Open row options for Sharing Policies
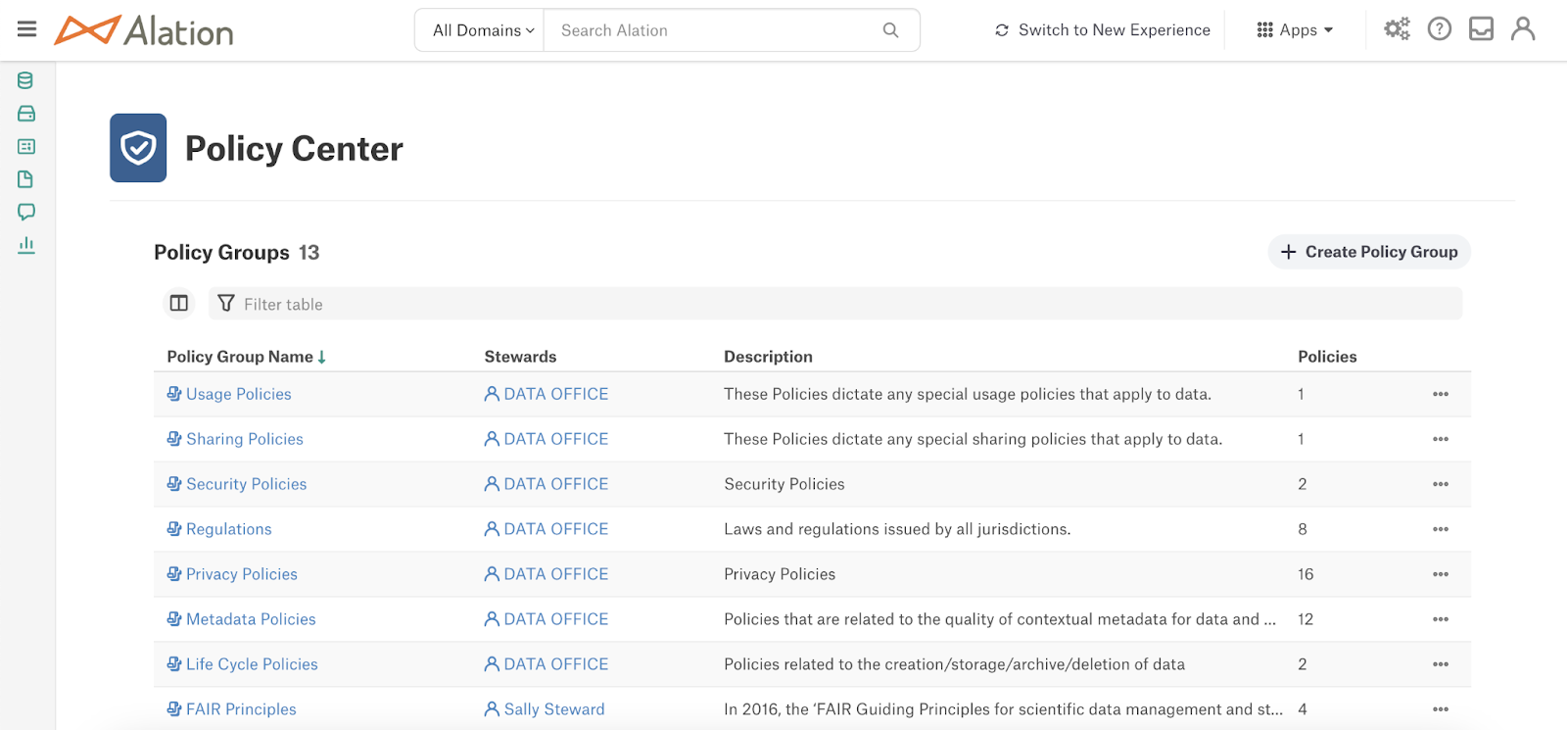 pos(1440,439)
